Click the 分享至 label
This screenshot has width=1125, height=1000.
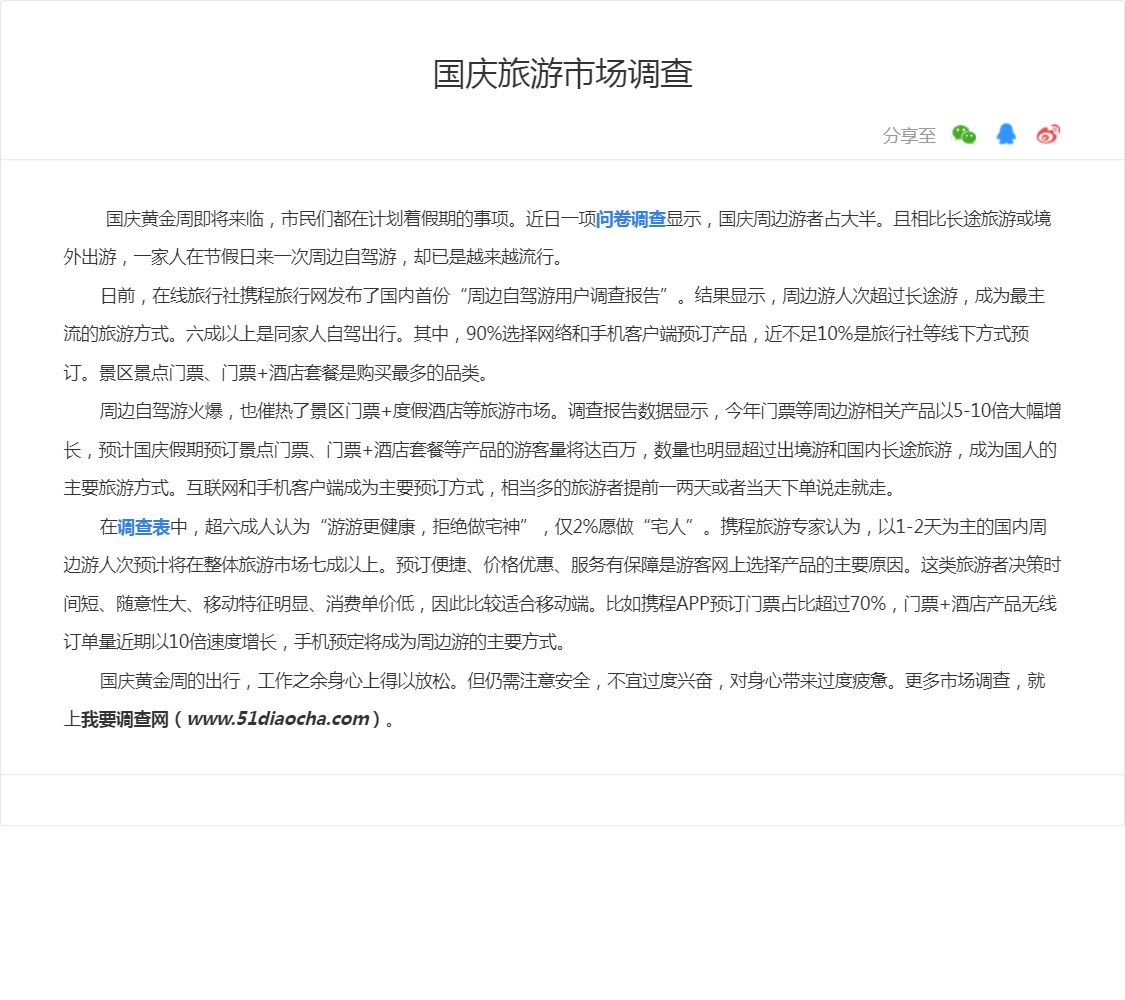tap(909, 136)
